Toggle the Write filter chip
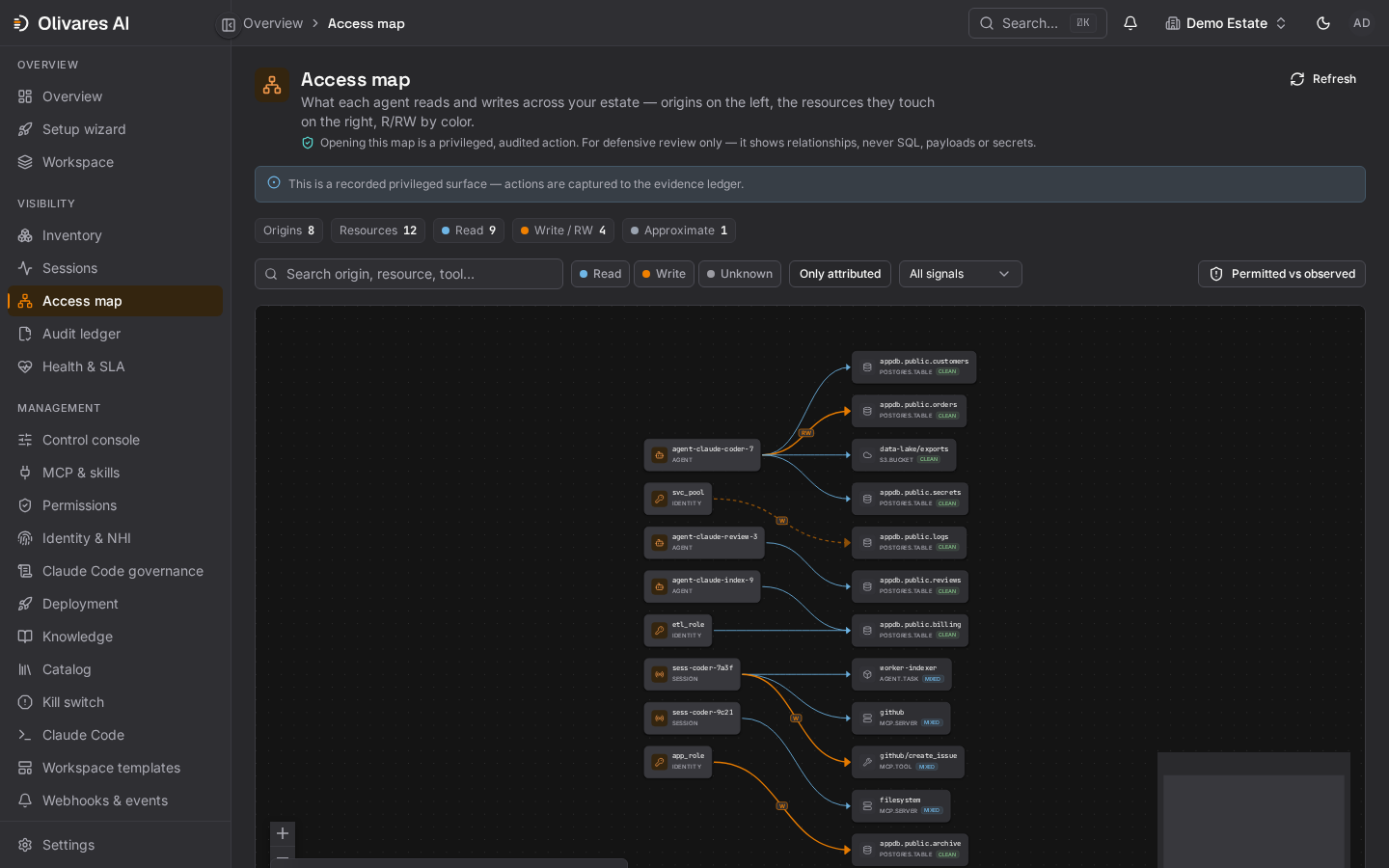The width and height of the screenshot is (1389, 868). click(x=664, y=274)
